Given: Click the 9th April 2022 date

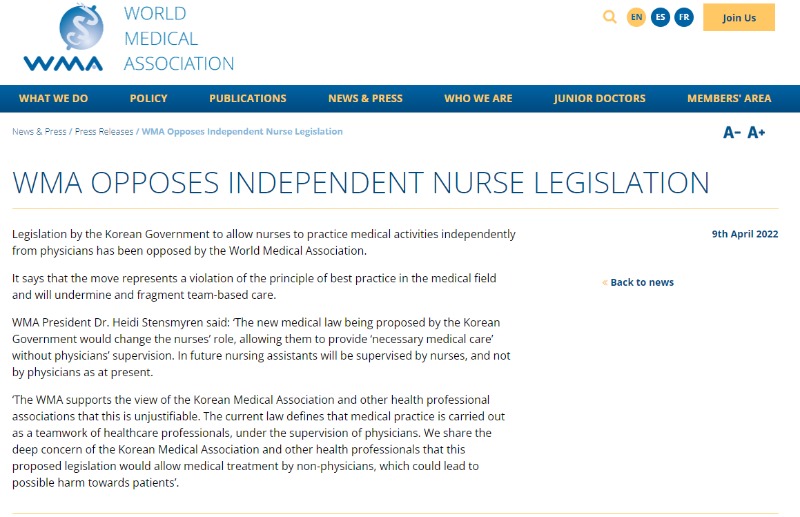Looking at the screenshot, I should pos(745,234).
